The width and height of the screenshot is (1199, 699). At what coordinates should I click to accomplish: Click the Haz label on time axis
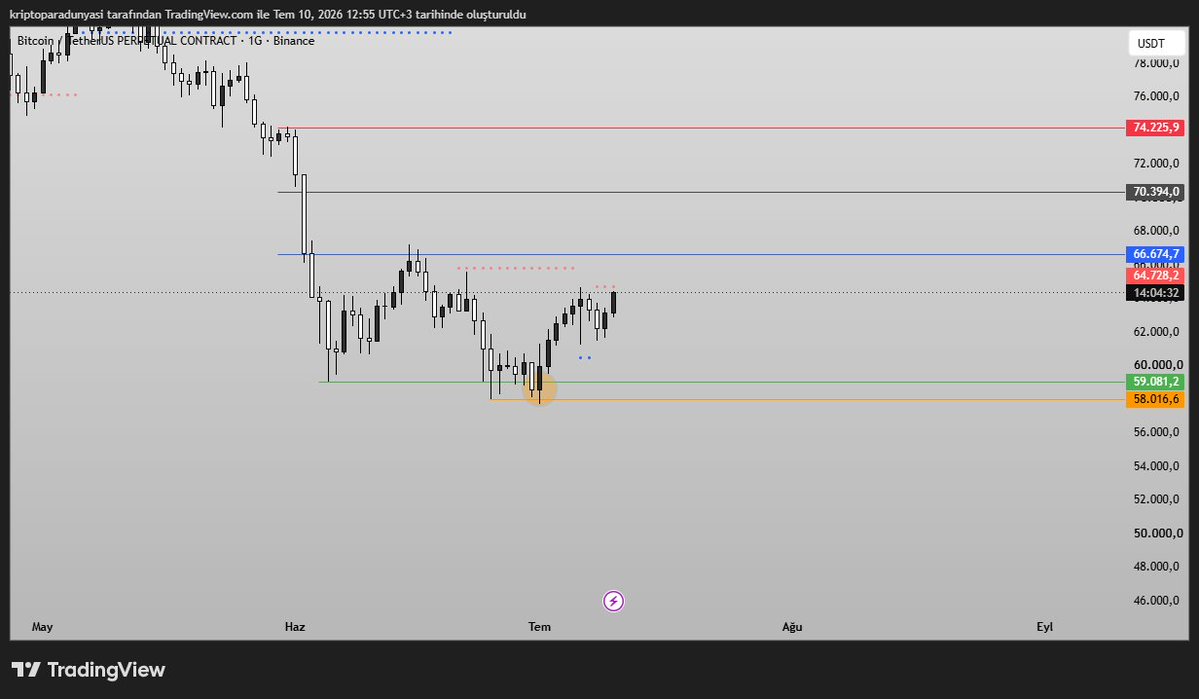295,627
